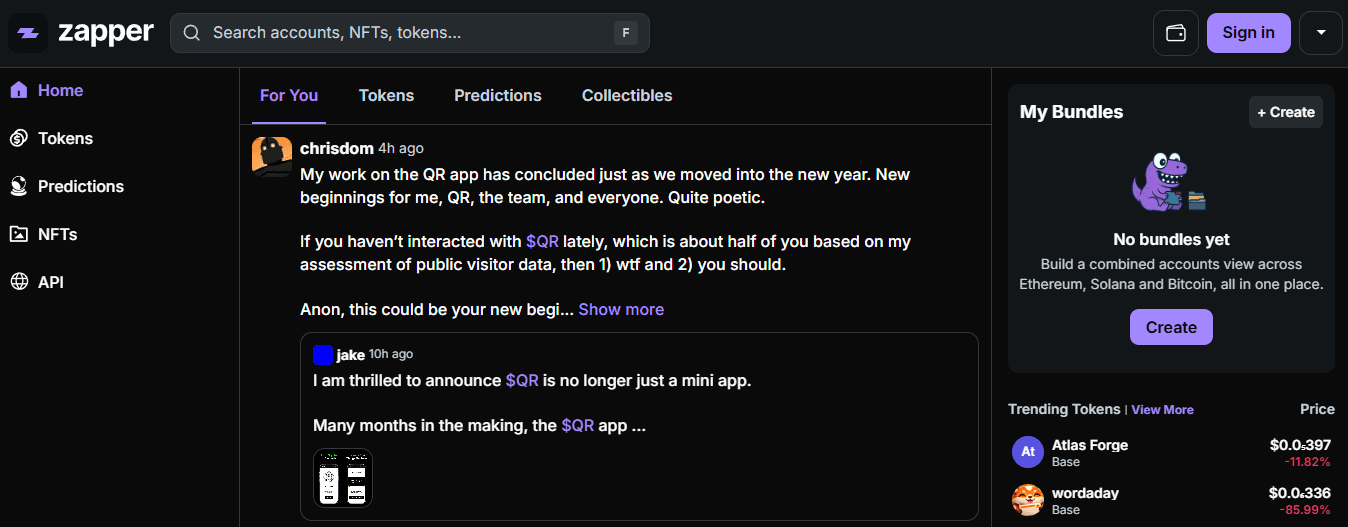Click the Home sidebar icon
The height and width of the screenshot is (527, 1348).
coord(18,90)
